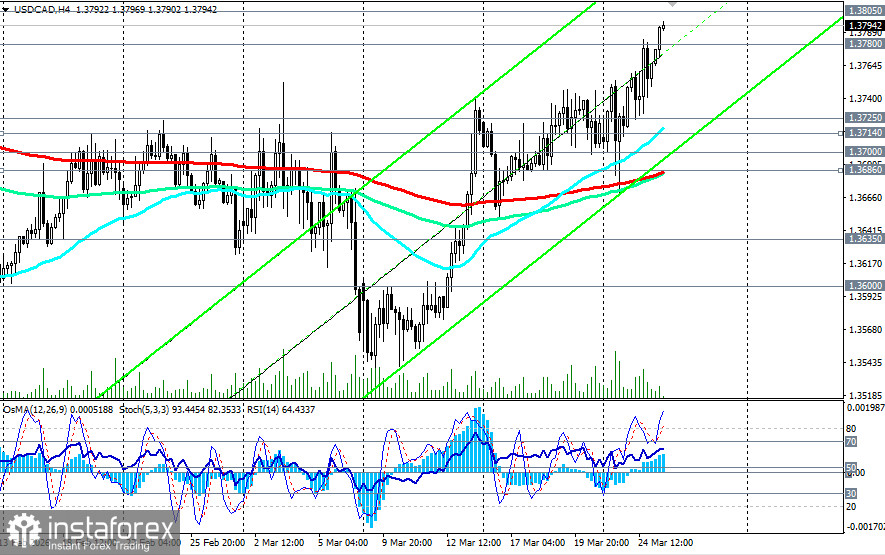Click the 1.35435 price scale value
The height and width of the screenshot is (555, 885).
[x=865, y=362]
